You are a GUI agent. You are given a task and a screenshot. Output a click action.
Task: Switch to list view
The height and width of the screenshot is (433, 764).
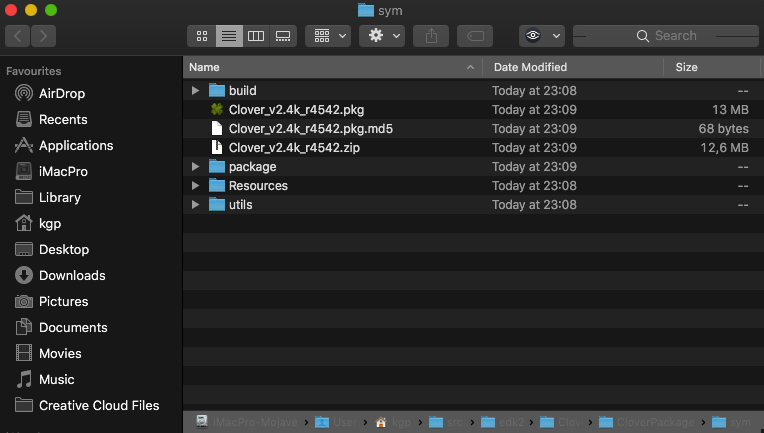click(229, 36)
